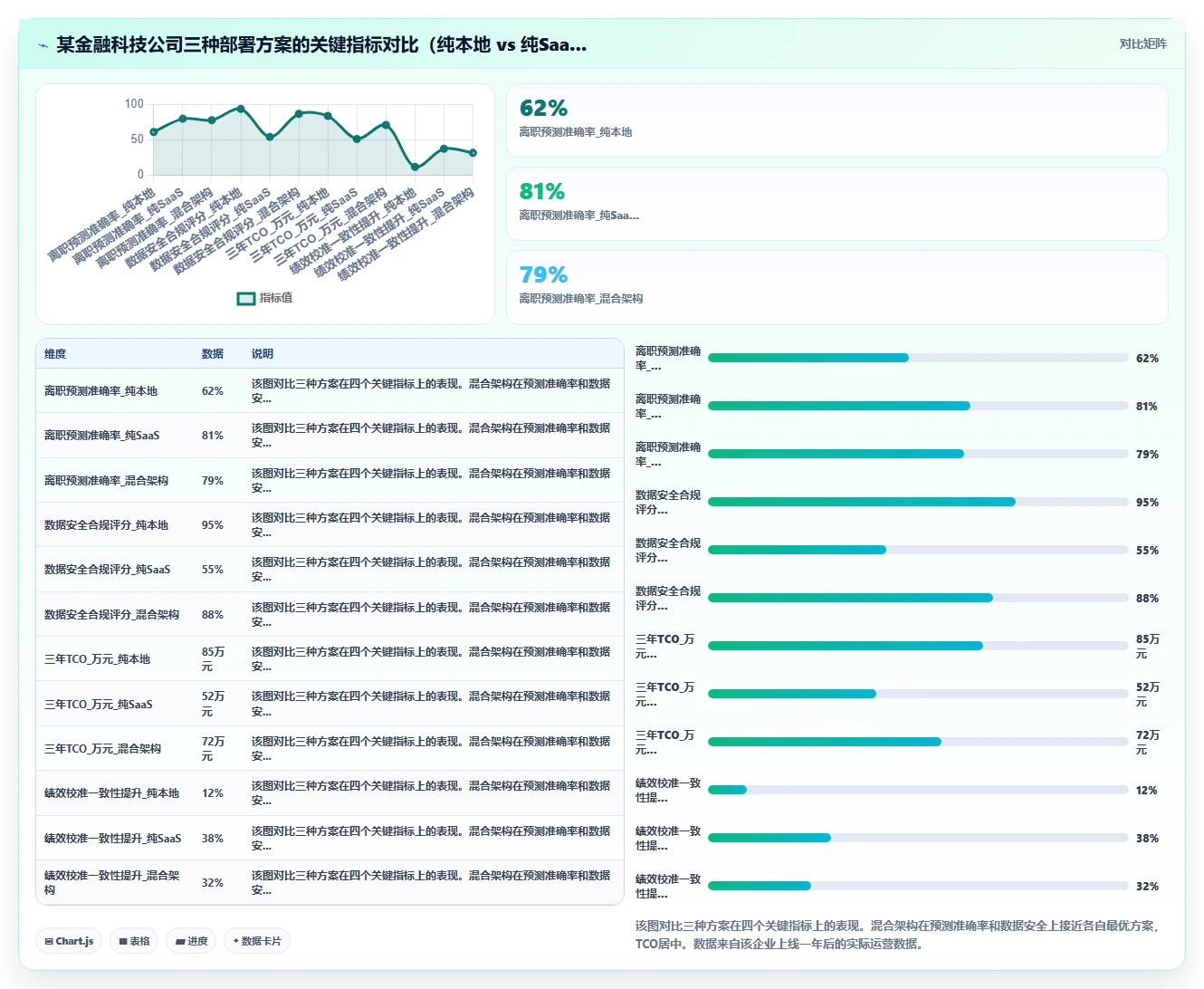1204x989 pixels.
Task: Click the 对比矩阵 label in header
Action: pyautogui.click(x=1142, y=43)
